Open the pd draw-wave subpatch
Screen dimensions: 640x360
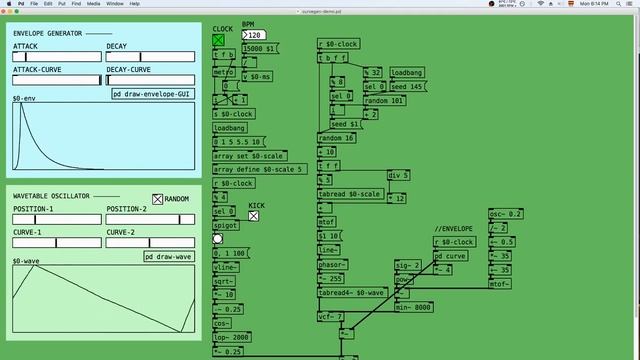169,257
